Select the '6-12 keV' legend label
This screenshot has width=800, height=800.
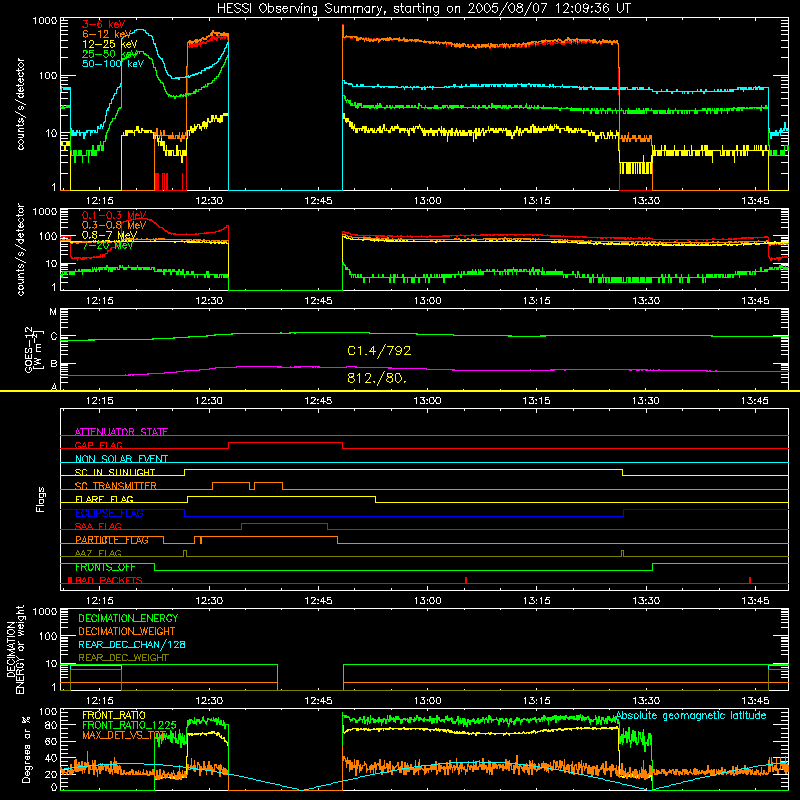[x=107, y=34]
